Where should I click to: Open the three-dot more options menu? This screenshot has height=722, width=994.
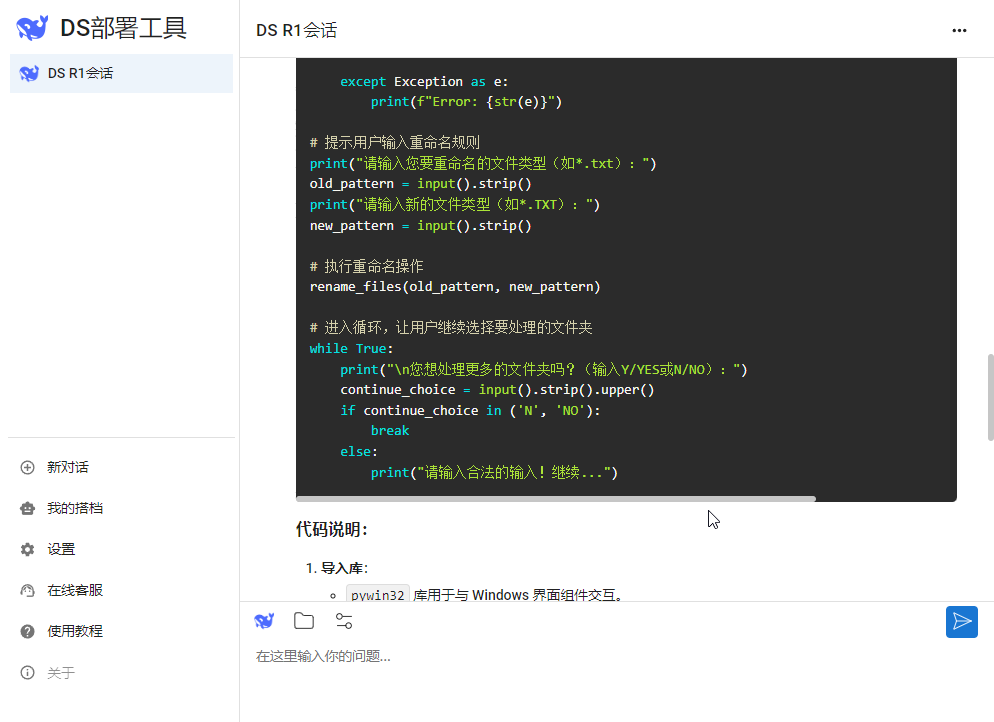coord(959,30)
